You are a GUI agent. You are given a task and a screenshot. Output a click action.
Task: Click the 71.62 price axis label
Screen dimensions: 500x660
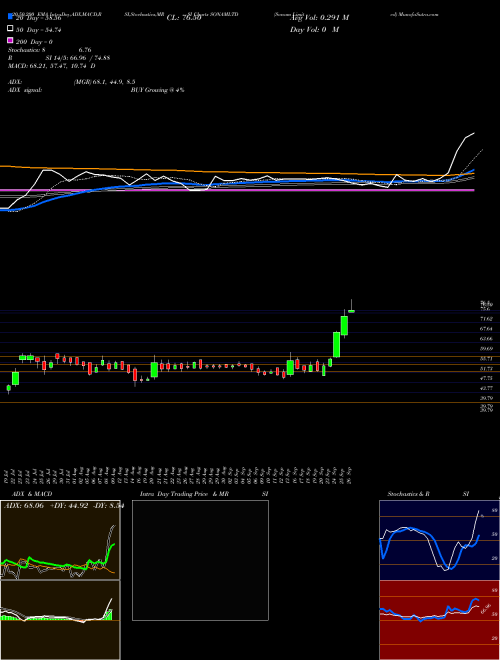coord(486,319)
